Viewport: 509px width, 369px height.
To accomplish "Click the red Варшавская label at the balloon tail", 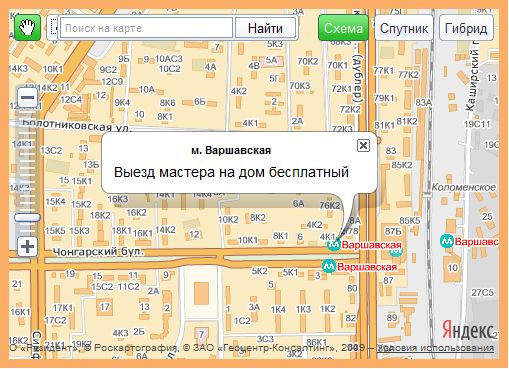I will click(372, 245).
